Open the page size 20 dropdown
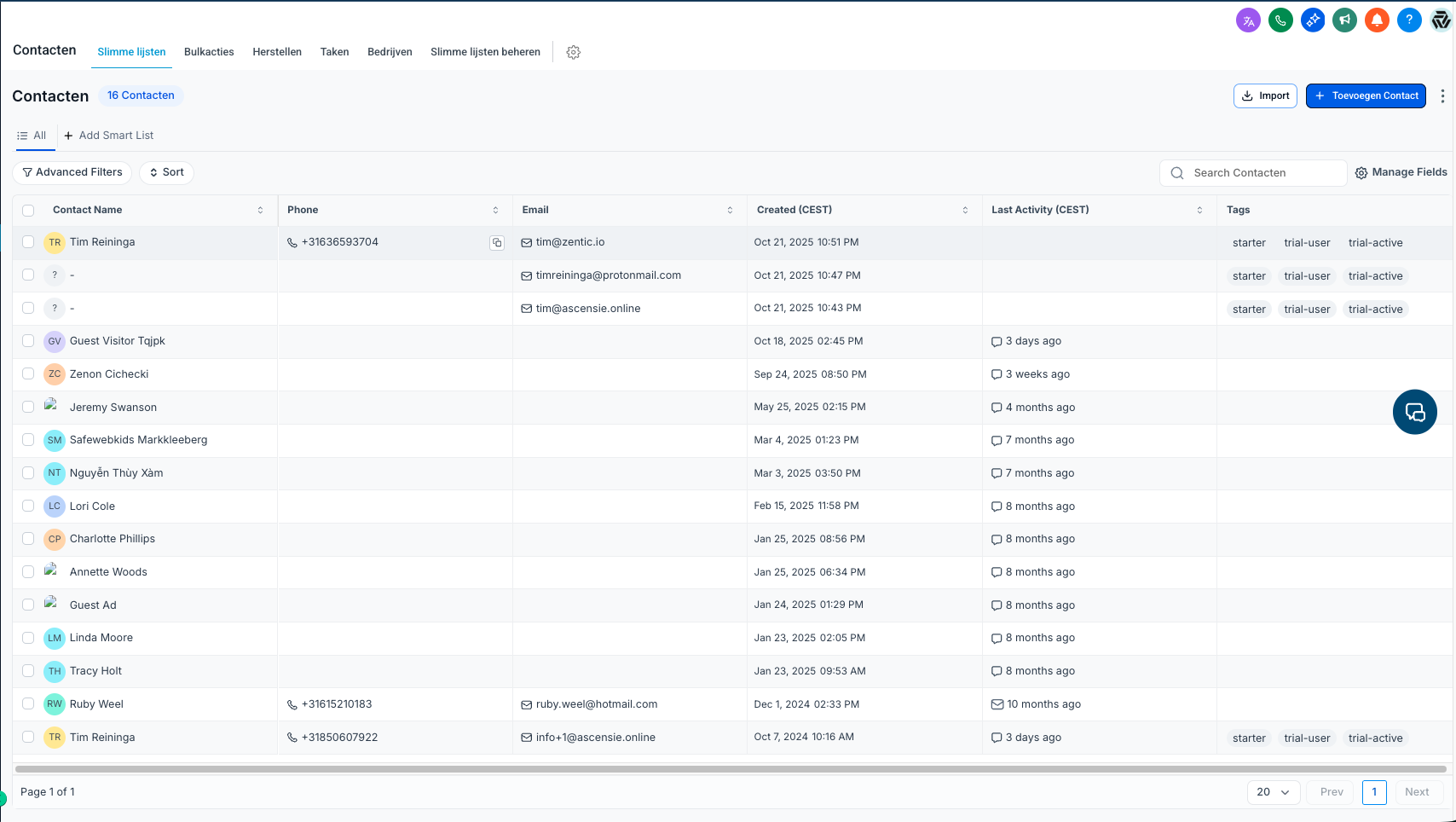 point(1273,792)
